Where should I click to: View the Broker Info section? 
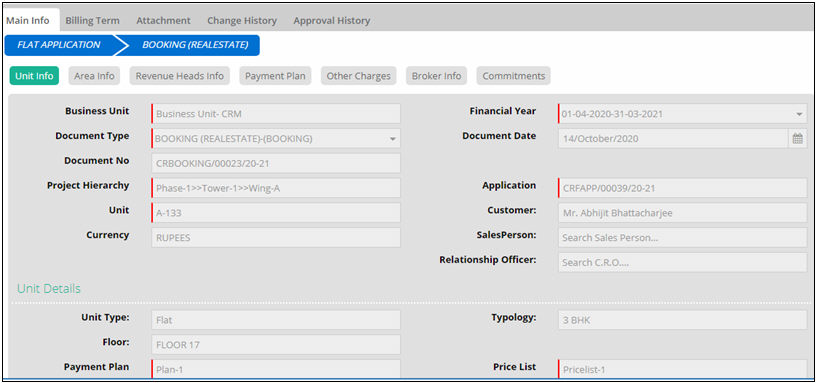click(436, 76)
